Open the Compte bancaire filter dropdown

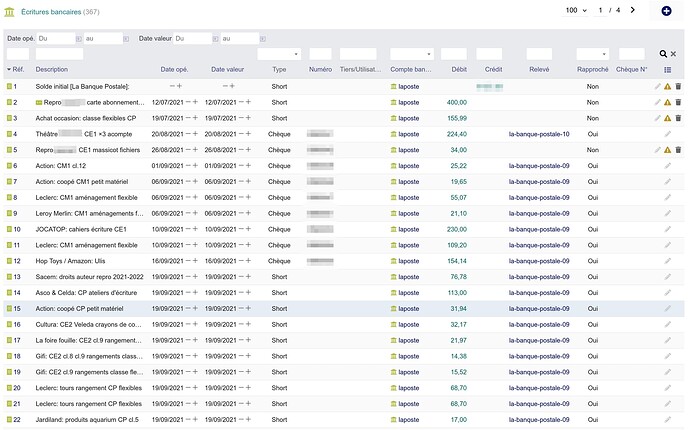(412, 54)
